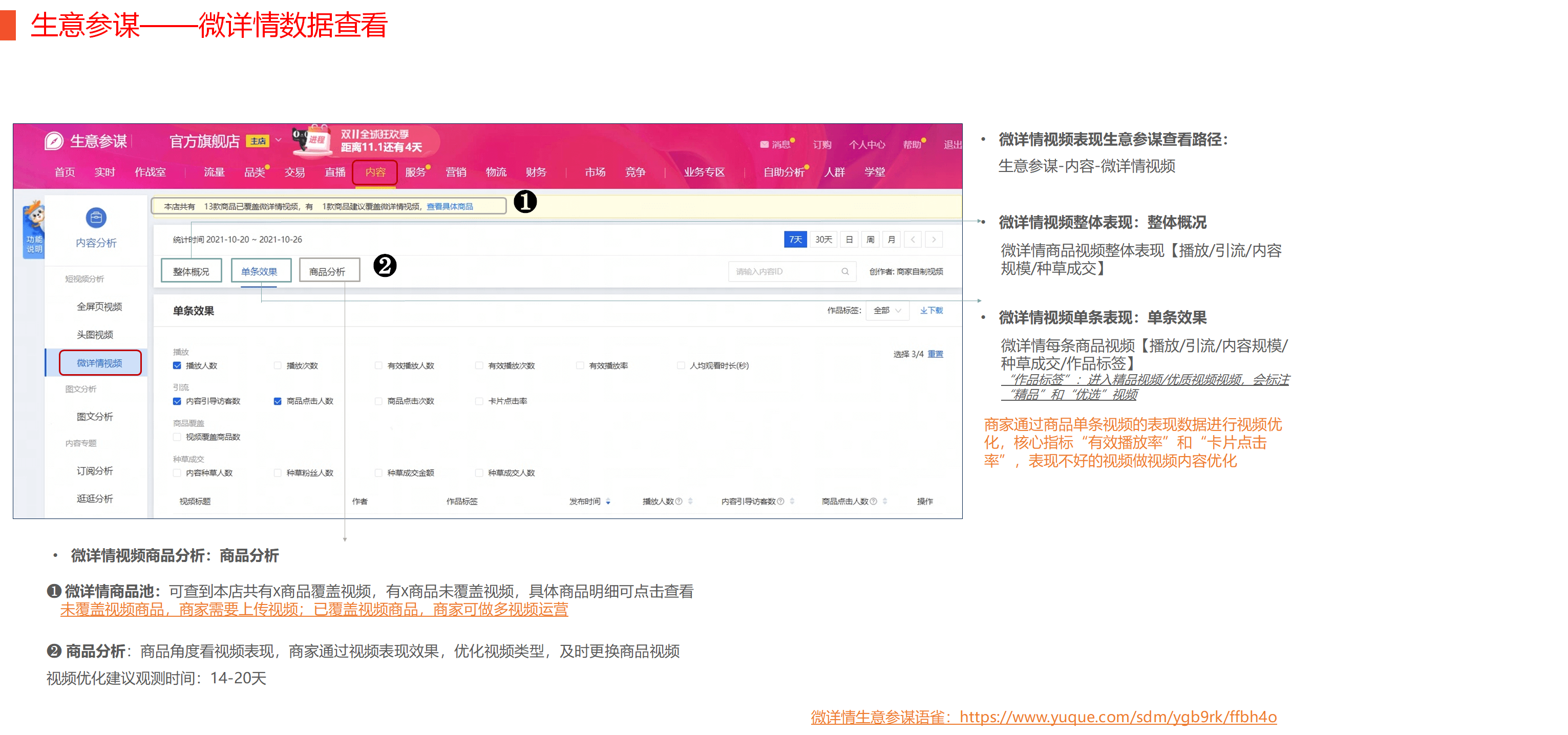Click the 生意参谋 compass logo icon

tap(54, 141)
